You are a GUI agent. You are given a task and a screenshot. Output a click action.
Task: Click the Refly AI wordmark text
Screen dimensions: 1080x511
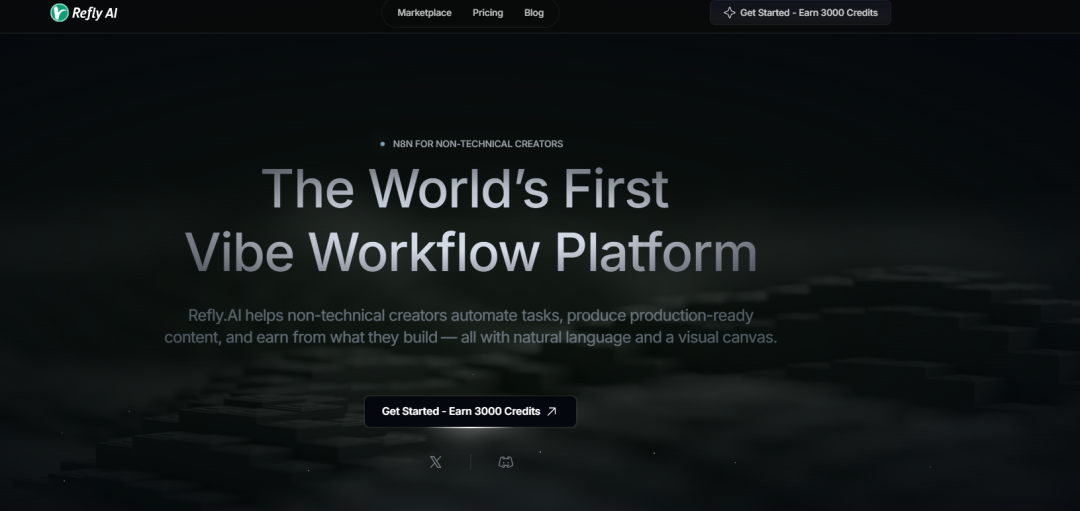tap(94, 13)
